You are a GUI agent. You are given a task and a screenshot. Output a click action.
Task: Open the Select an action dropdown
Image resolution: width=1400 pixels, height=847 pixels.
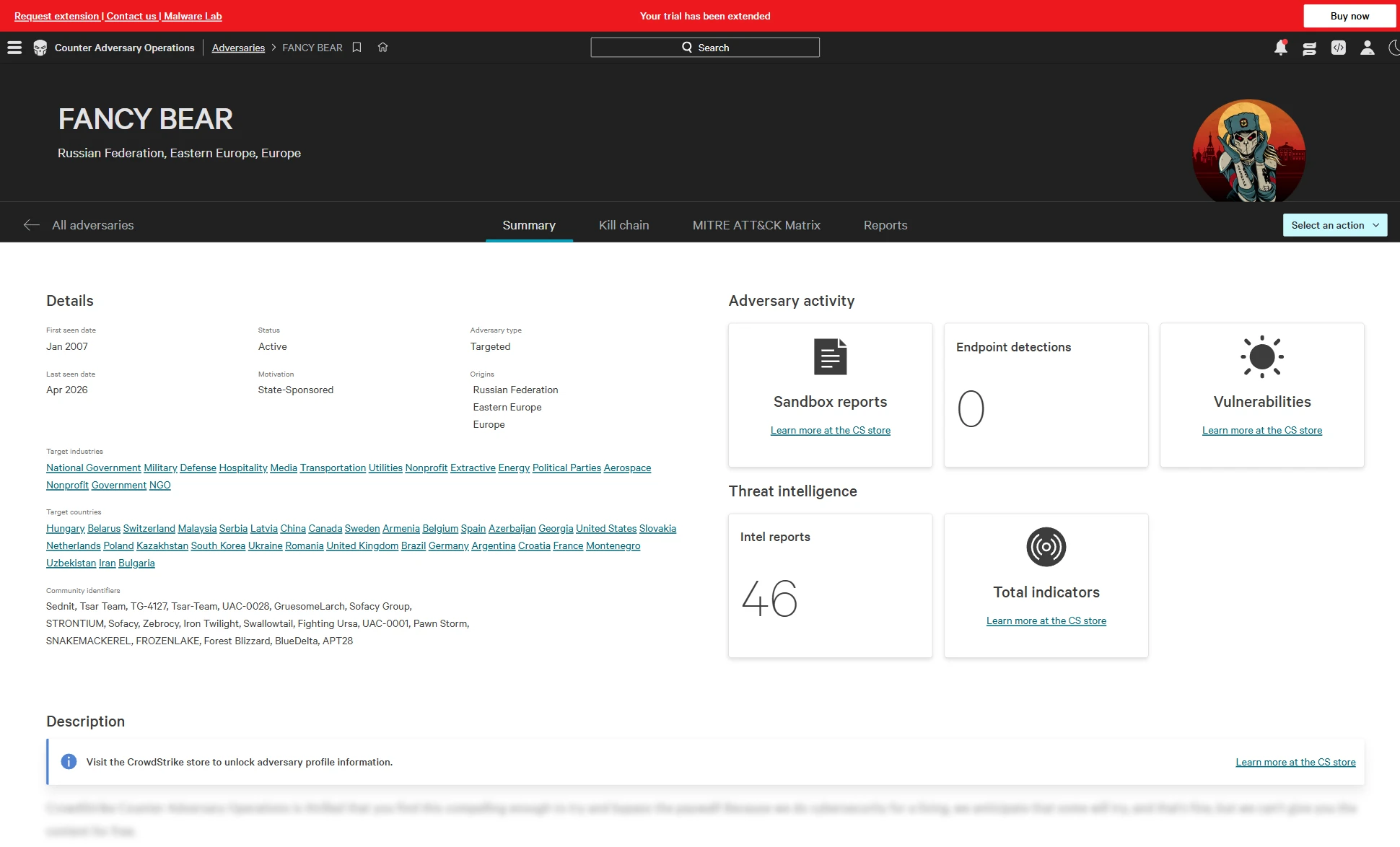1335,225
